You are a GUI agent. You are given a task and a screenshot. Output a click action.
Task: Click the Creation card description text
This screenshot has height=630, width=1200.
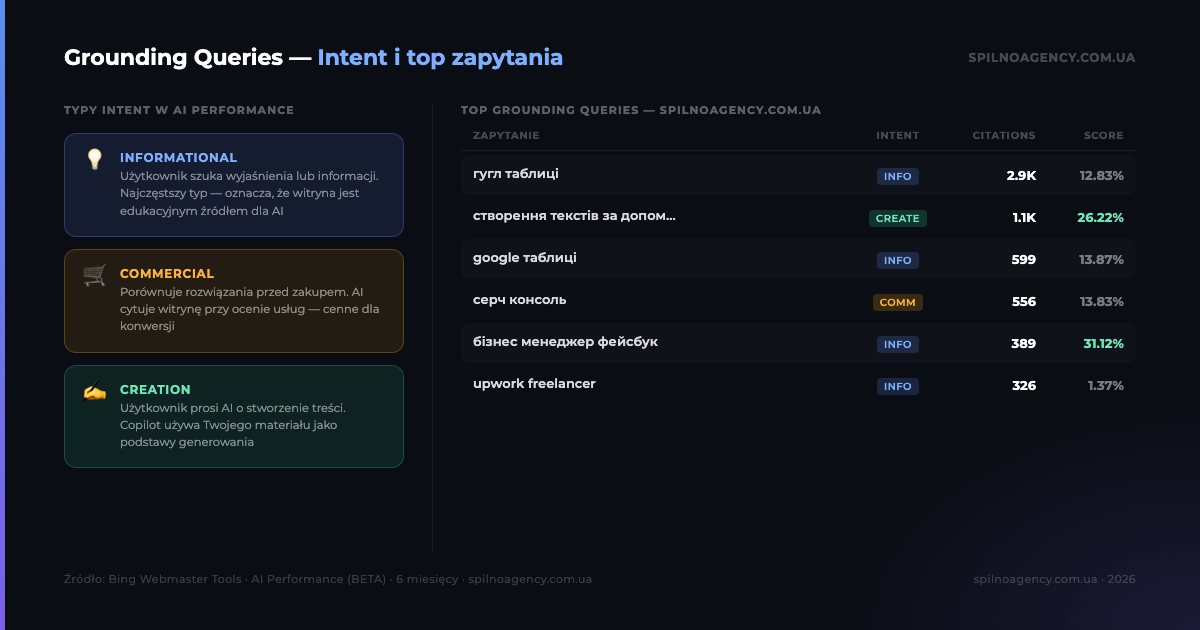coord(233,425)
